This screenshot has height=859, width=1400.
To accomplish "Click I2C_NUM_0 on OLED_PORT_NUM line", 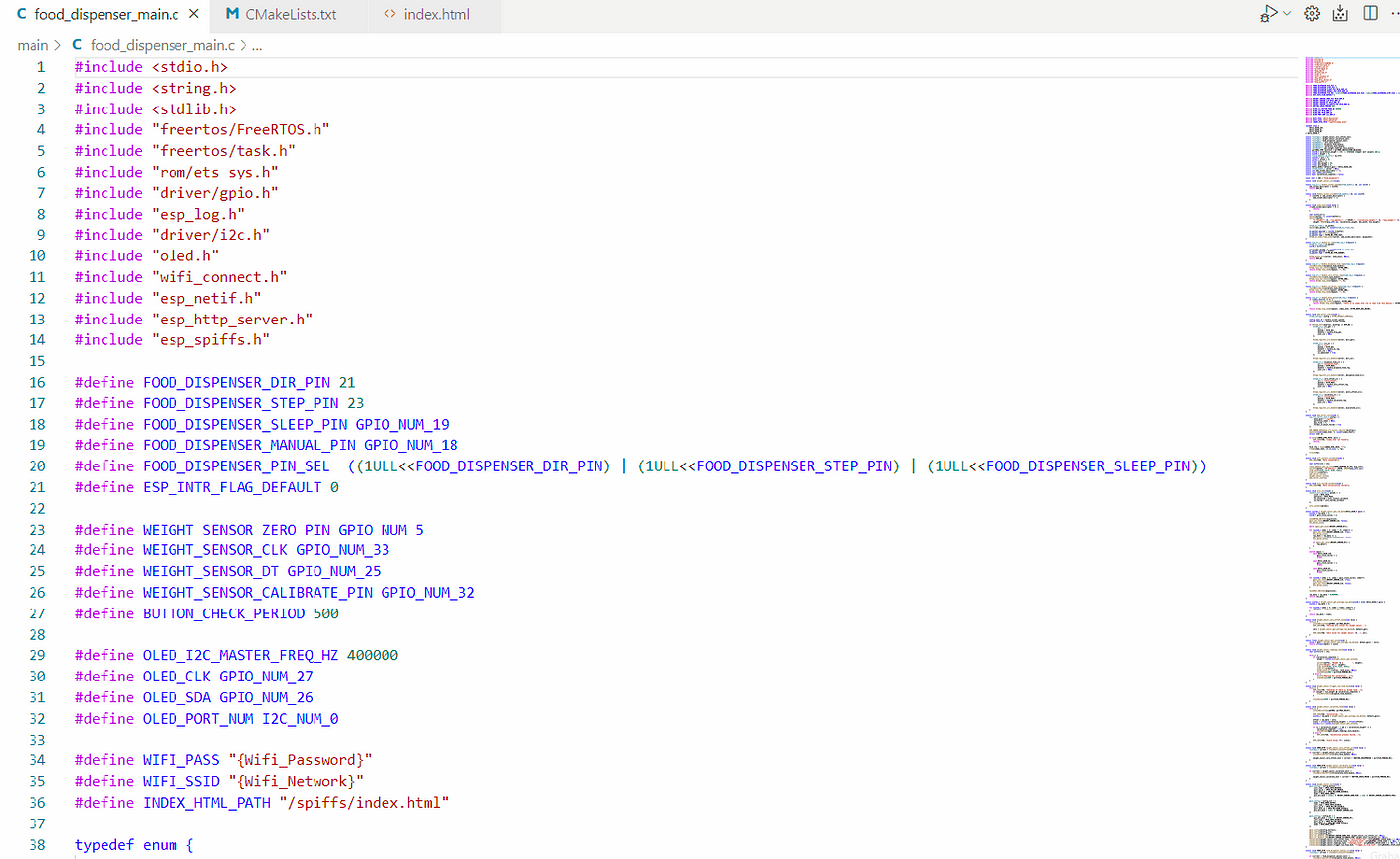I will coord(300,718).
